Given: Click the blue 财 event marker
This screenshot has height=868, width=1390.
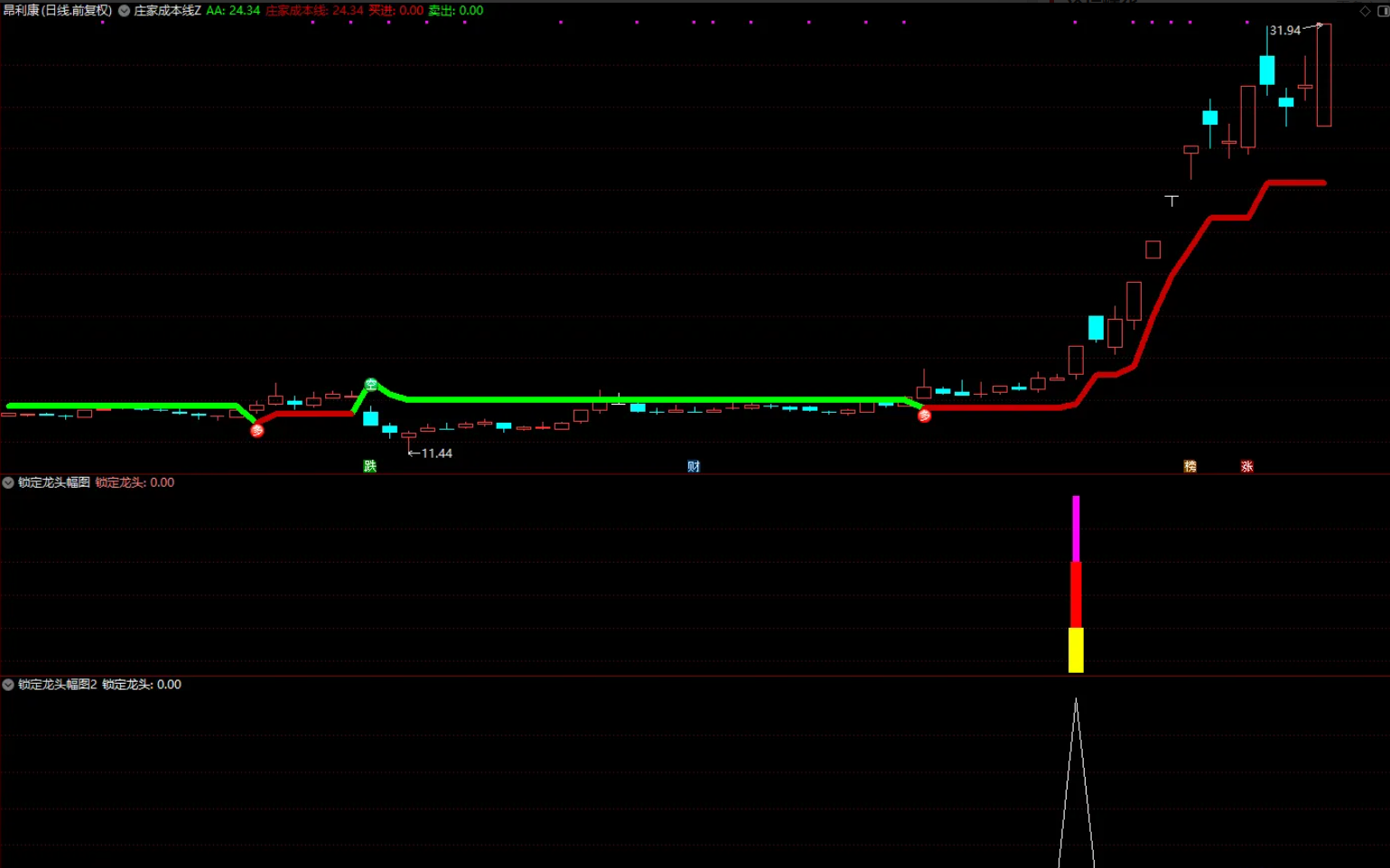Looking at the screenshot, I should [694, 466].
